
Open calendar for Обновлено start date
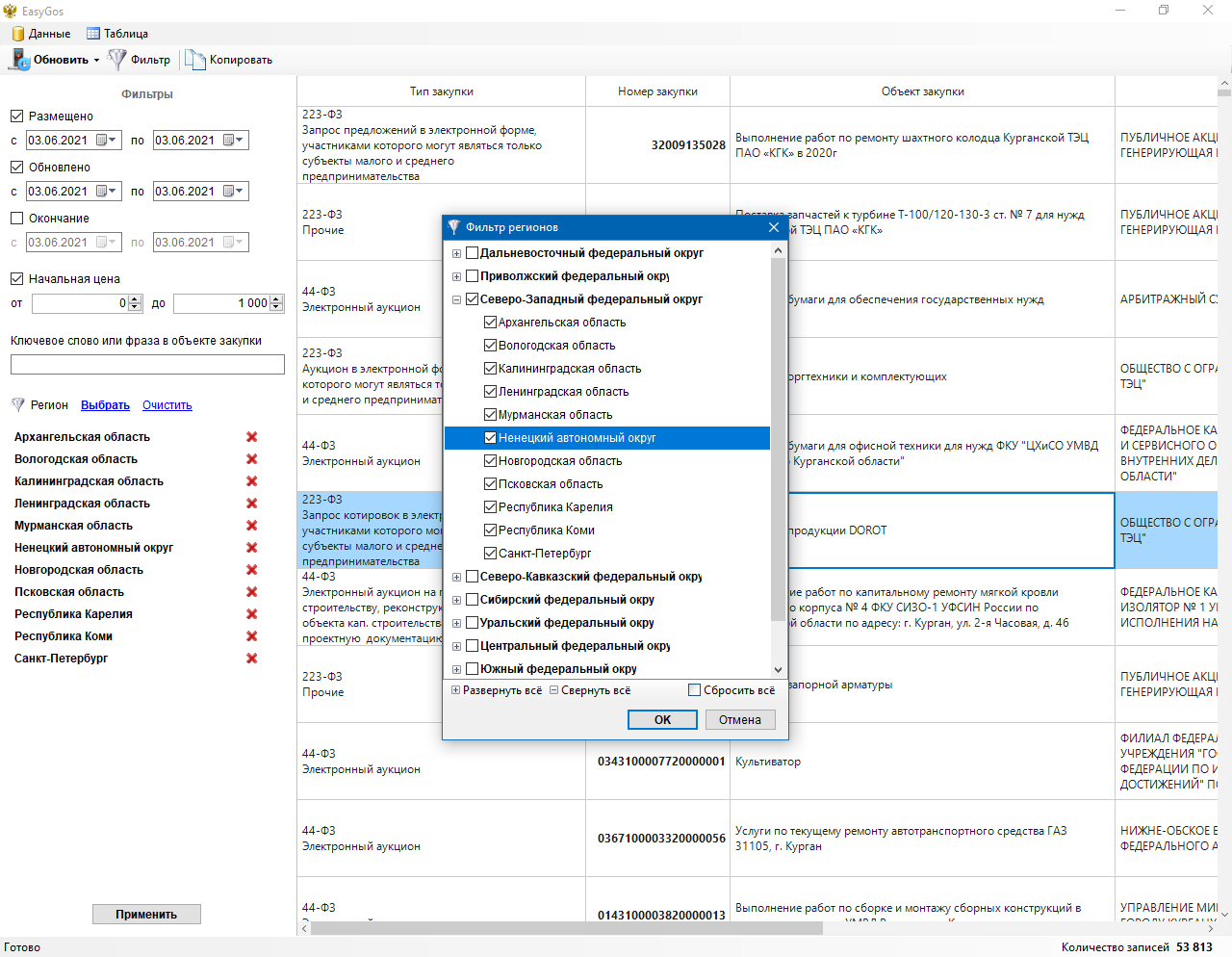(108, 192)
